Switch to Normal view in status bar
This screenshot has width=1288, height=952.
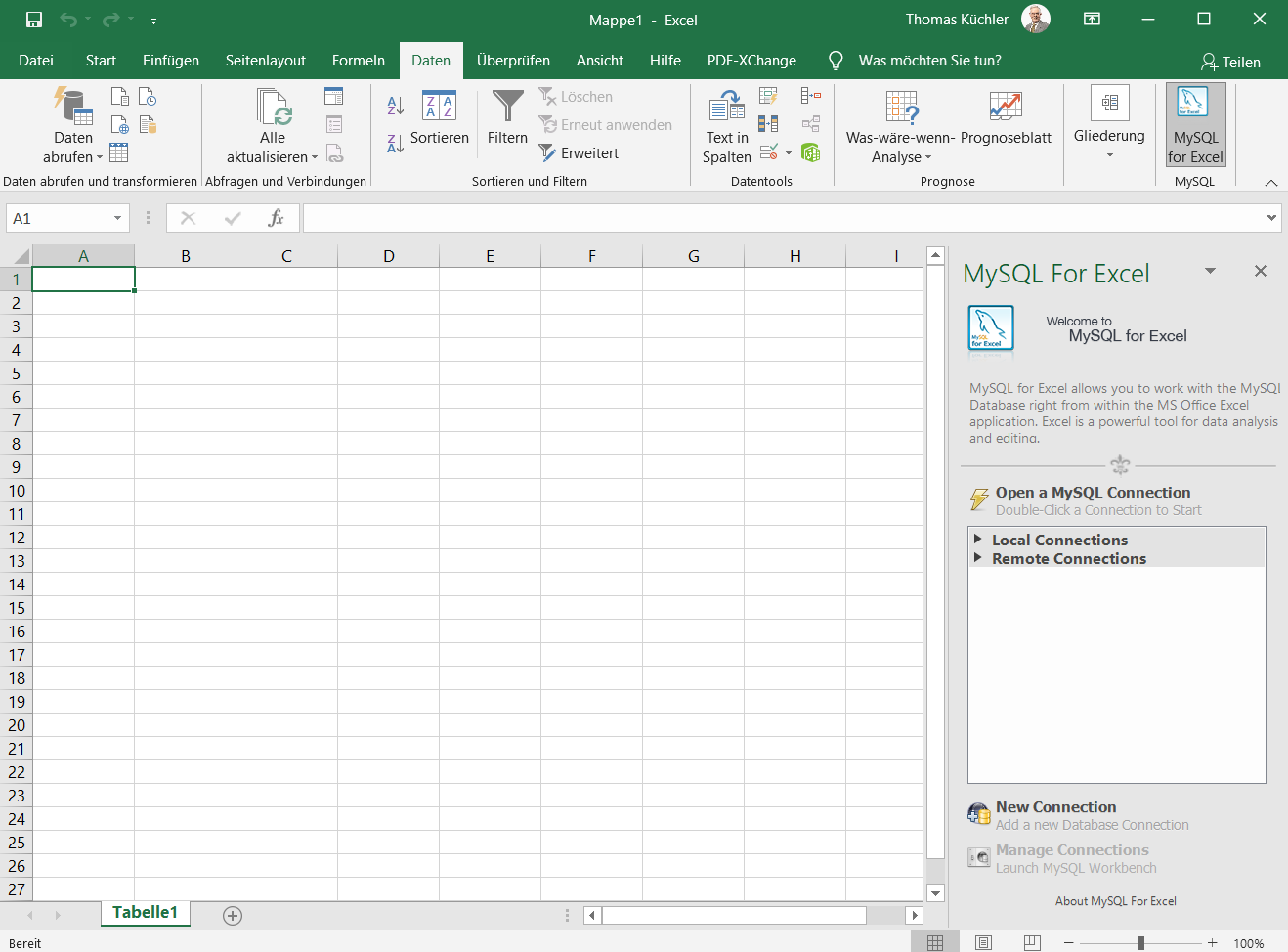point(935,942)
